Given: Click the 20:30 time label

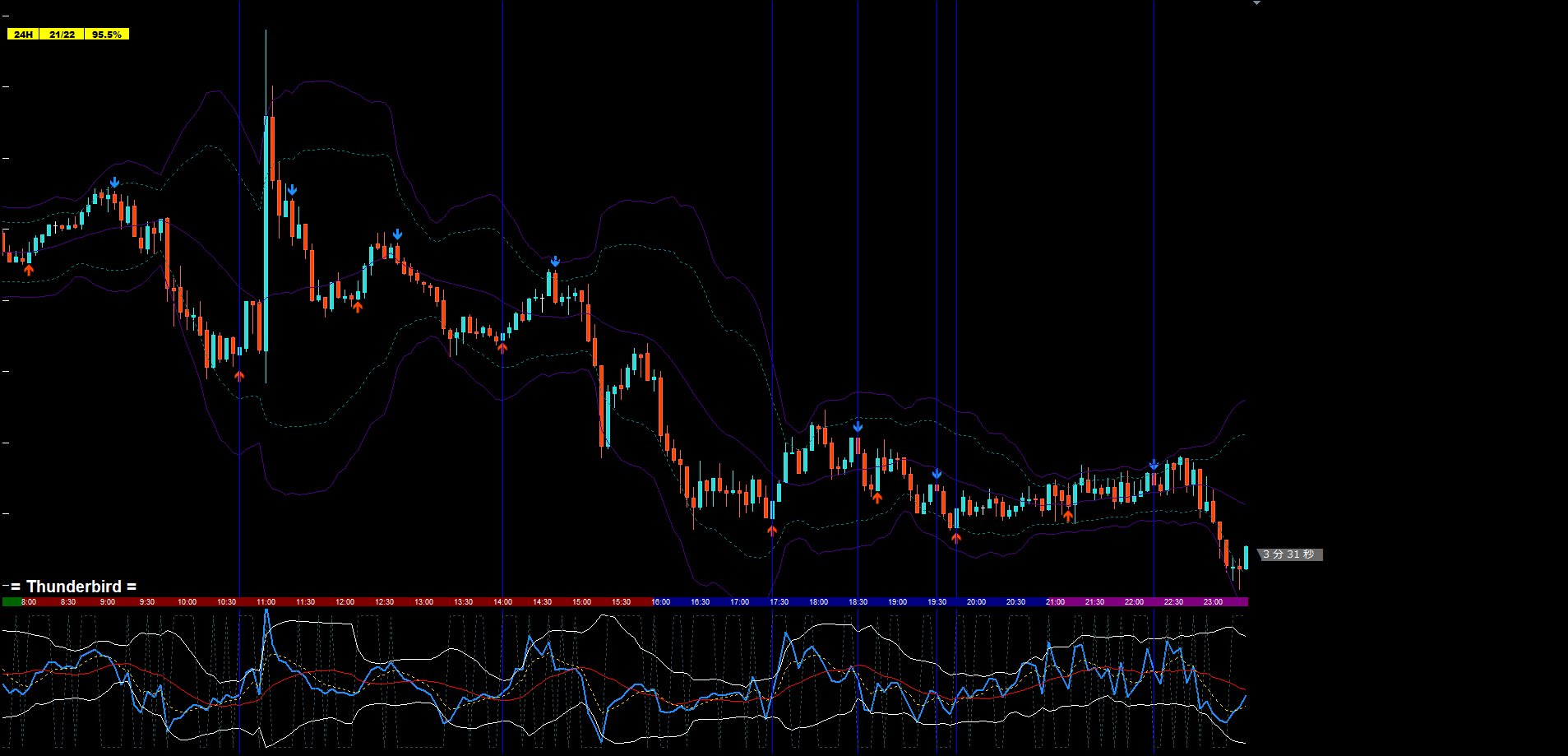Looking at the screenshot, I should (x=1015, y=602).
